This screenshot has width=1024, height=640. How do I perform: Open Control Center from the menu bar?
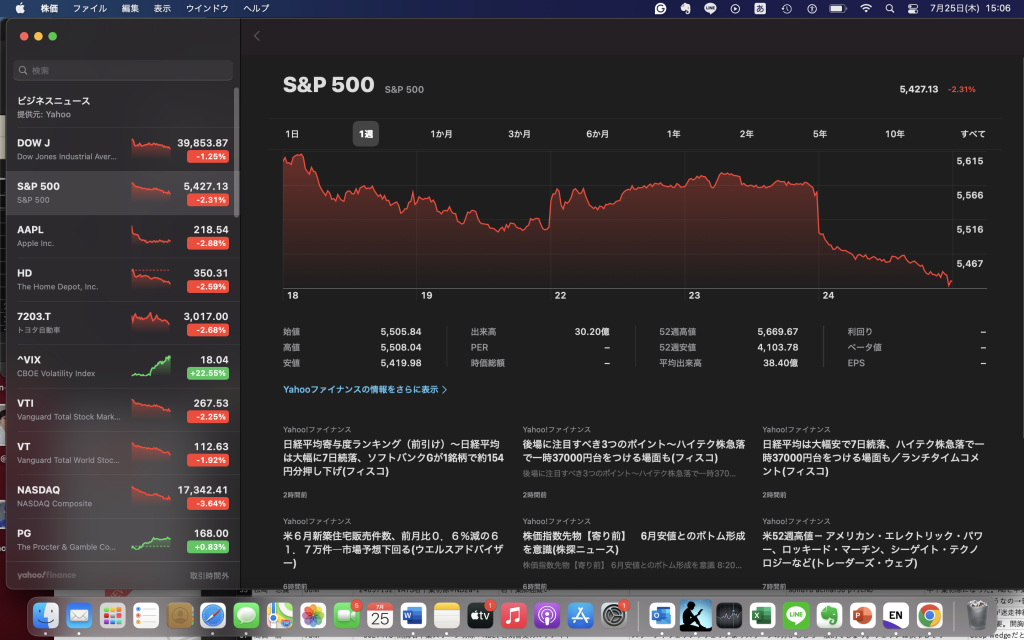(x=911, y=8)
